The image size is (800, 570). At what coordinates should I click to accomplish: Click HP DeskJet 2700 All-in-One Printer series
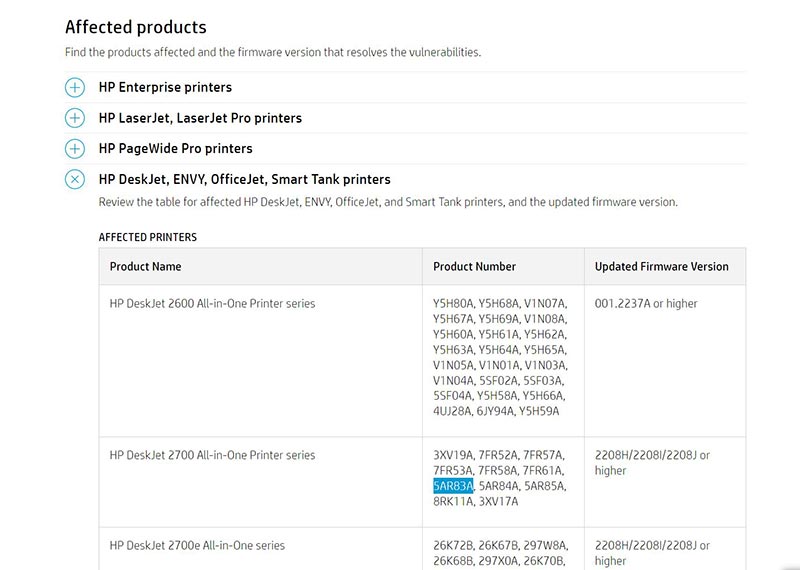(212, 455)
